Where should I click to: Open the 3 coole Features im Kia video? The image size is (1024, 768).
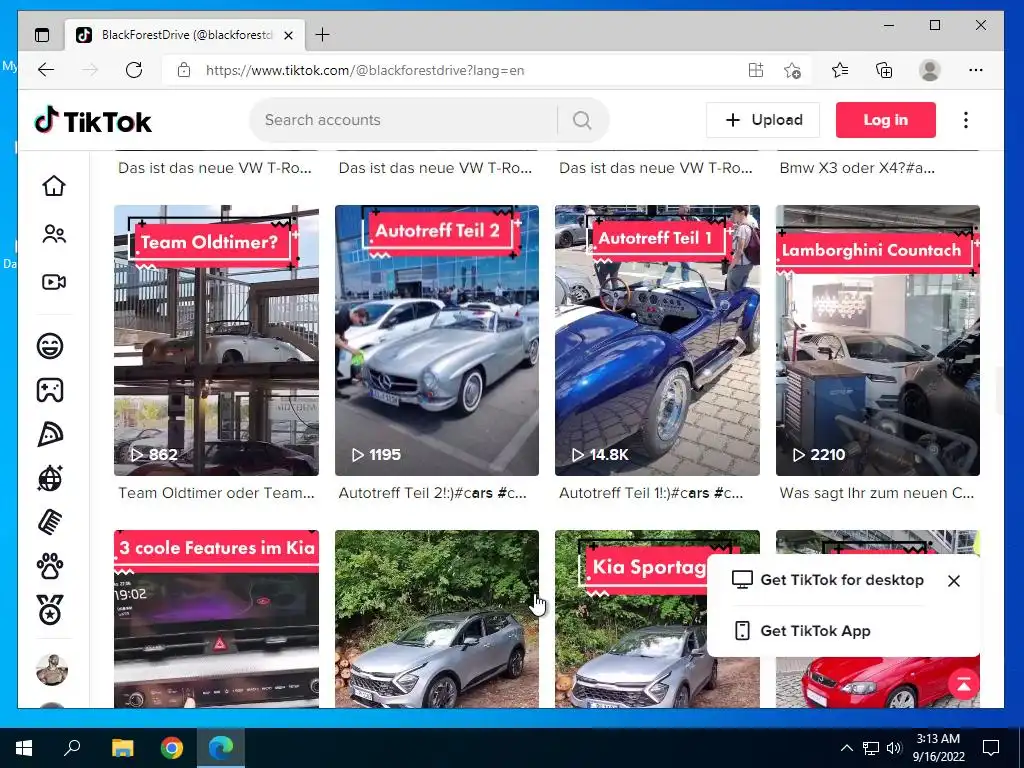pyautogui.click(x=216, y=619)
